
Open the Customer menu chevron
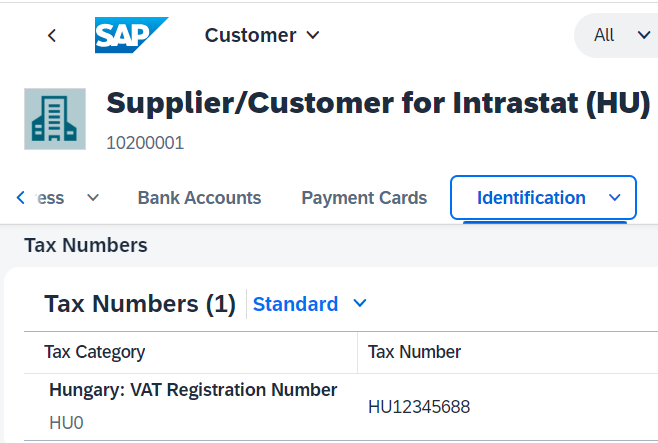[313, 35]
